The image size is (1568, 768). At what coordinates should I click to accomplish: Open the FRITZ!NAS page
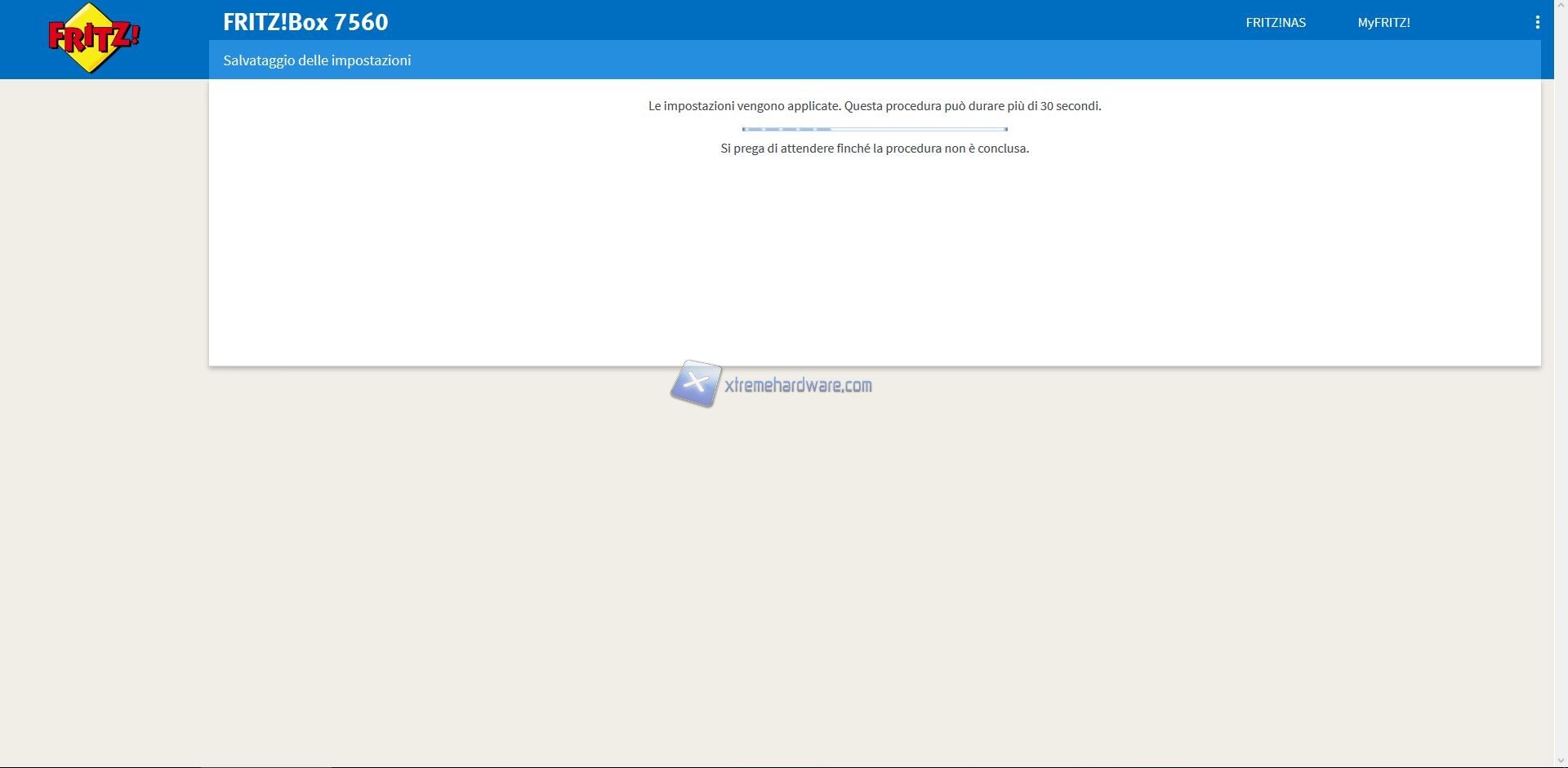pyautogui.click(x=1275, y=23)
